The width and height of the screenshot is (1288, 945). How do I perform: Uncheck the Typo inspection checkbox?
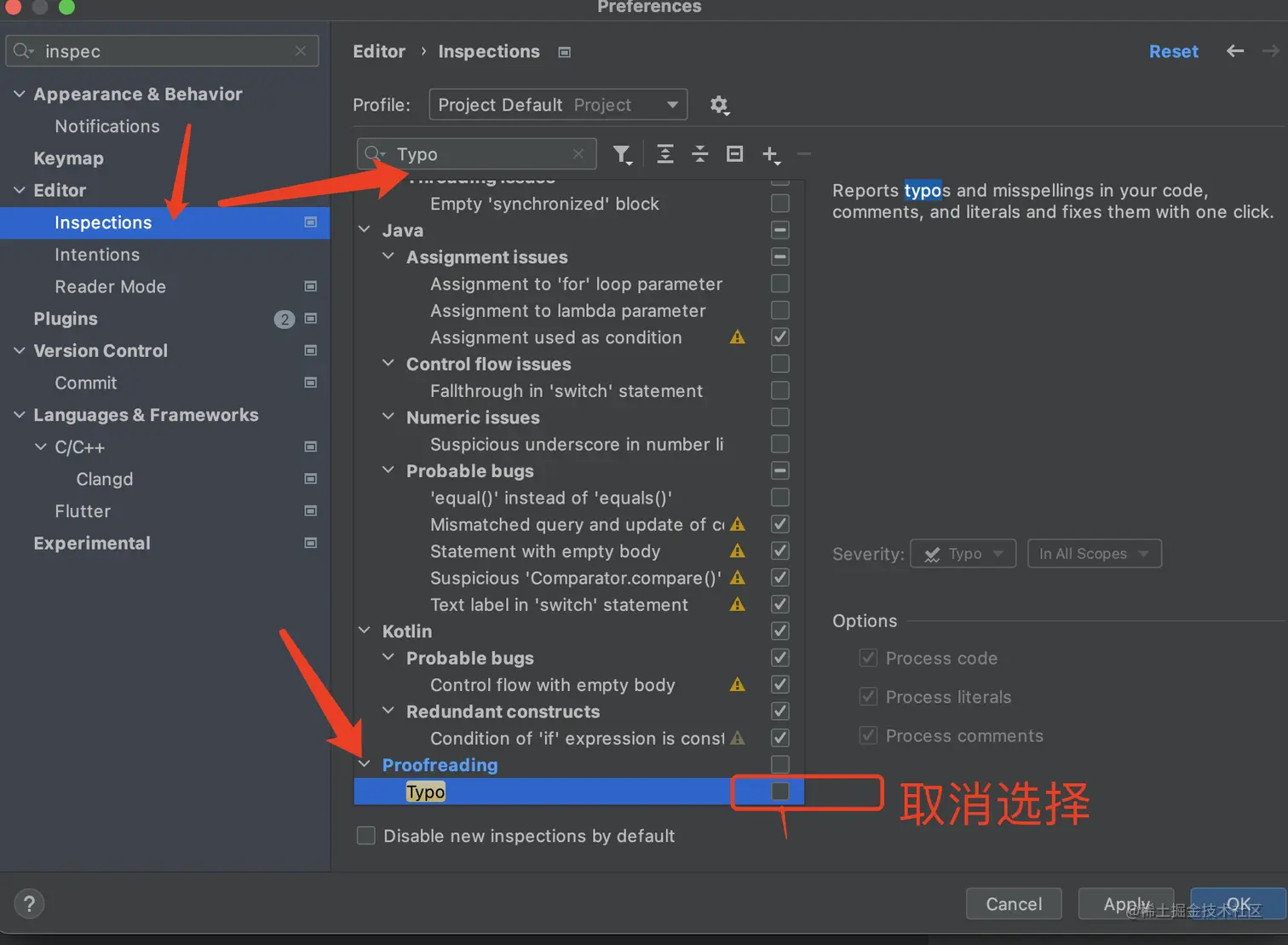point(779,792)
